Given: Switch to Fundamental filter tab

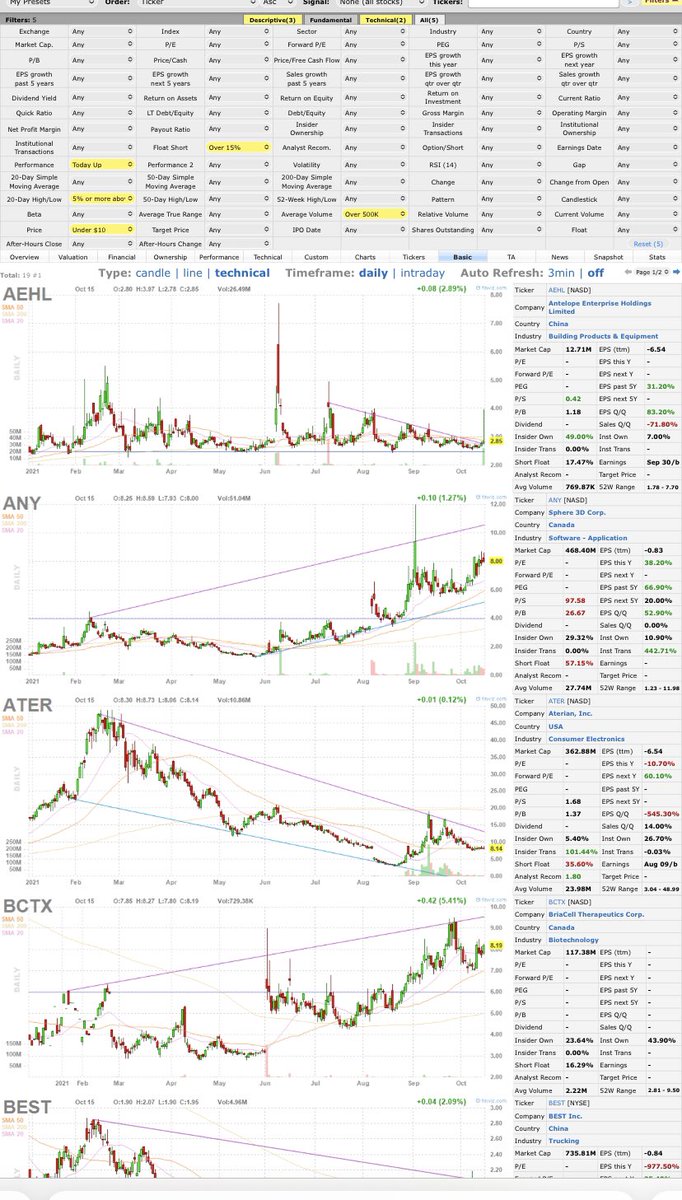Looking at the screenshot, I should click(x=329, y=19).
